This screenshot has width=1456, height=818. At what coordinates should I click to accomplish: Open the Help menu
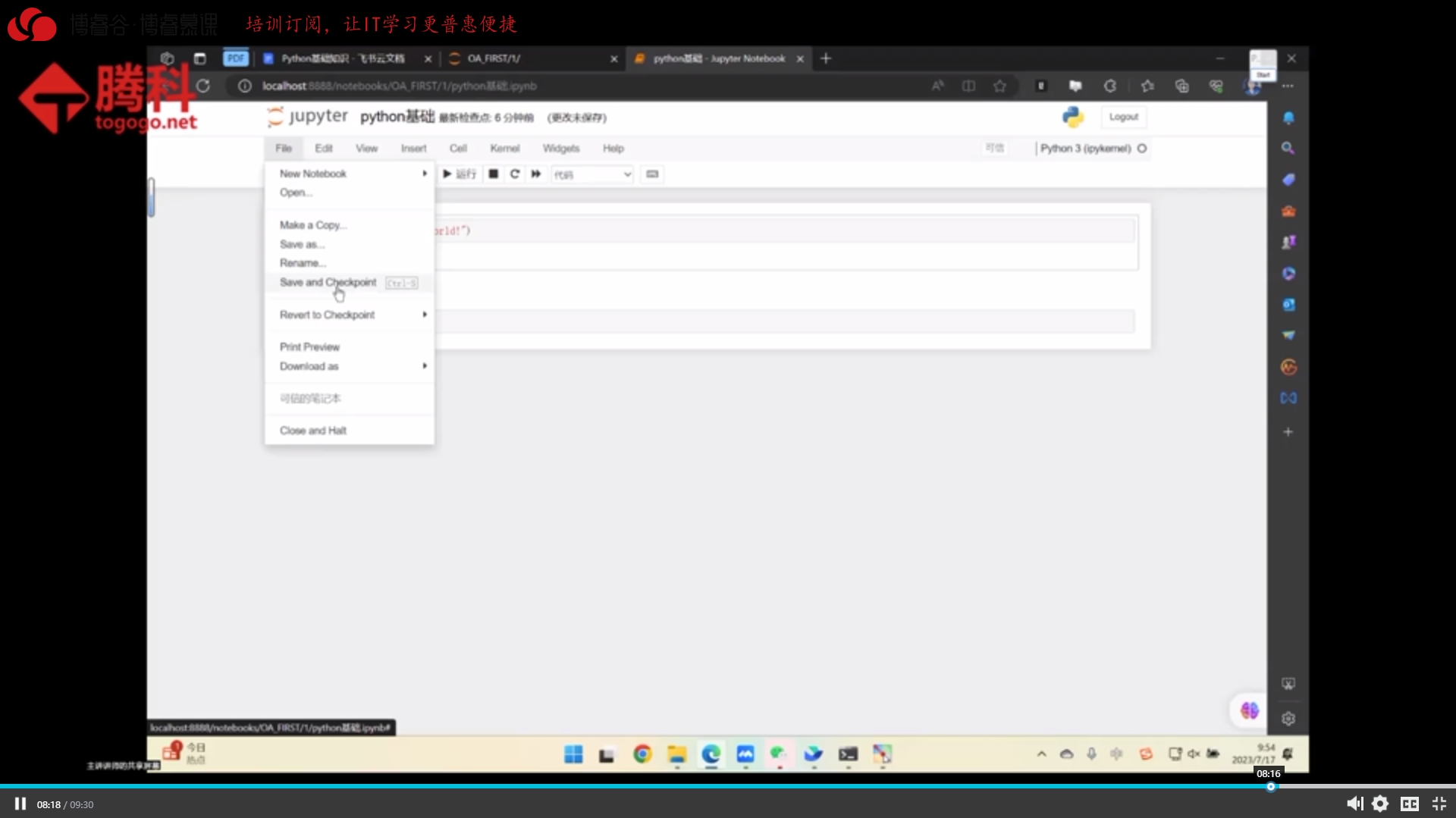coord(613,149)
